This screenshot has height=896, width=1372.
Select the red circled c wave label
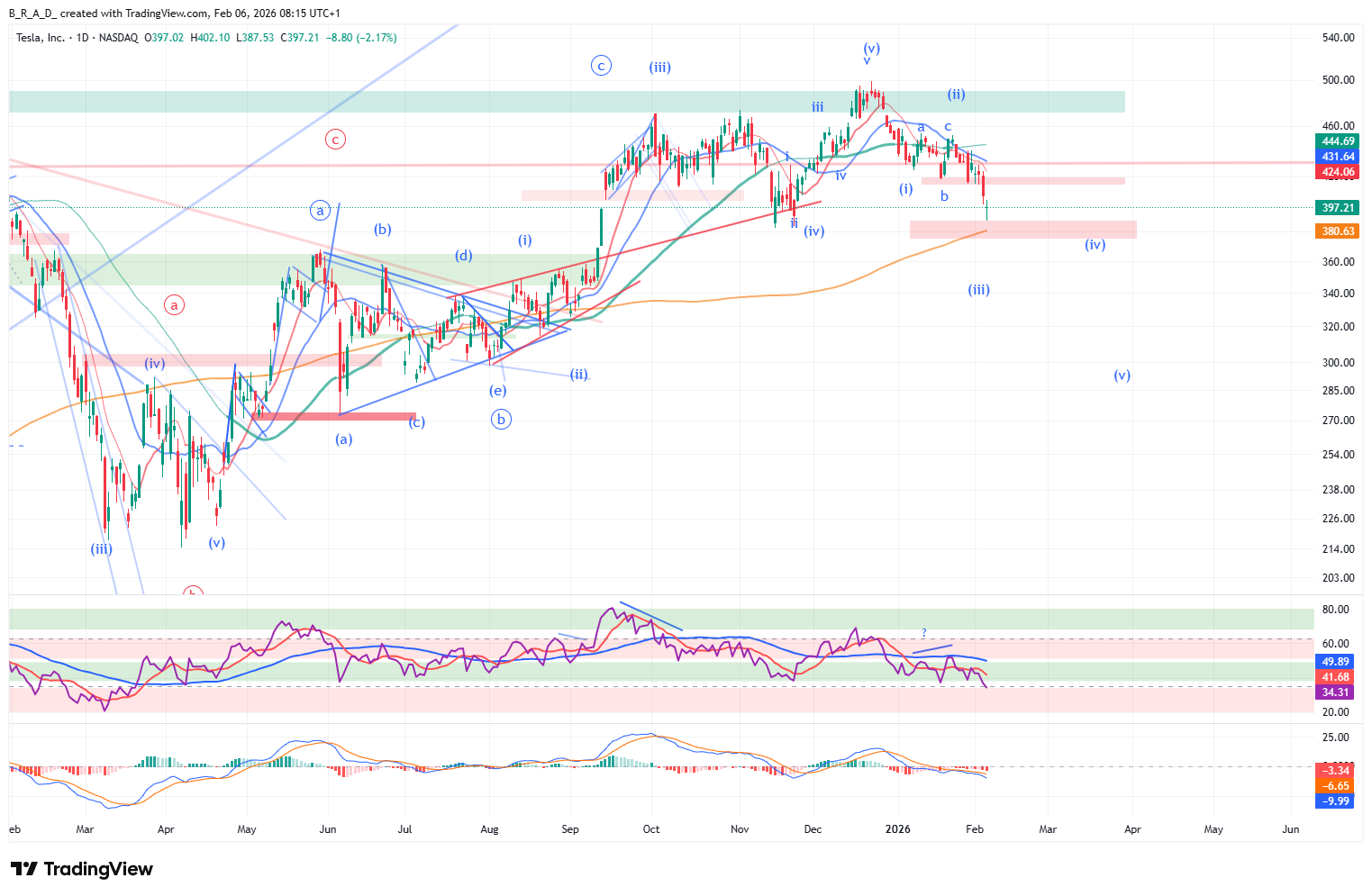pyautogui.click(x=335, y=140)
